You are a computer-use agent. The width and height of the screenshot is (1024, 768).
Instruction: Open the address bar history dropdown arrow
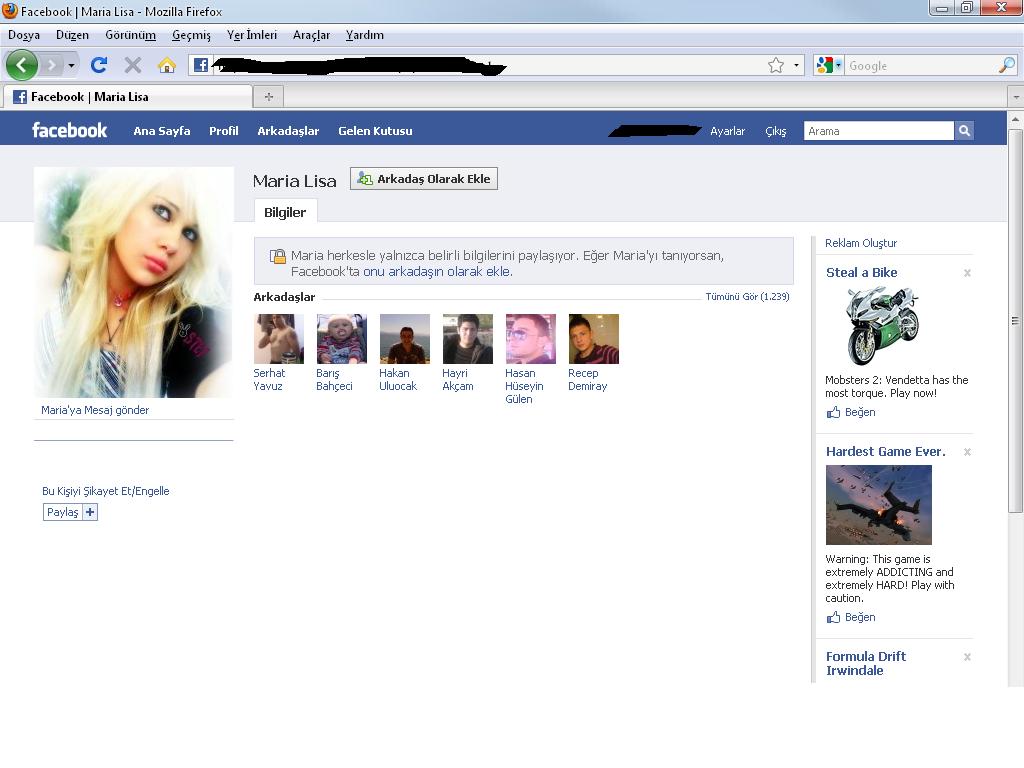pyautogui.click(x=796, y=65)
